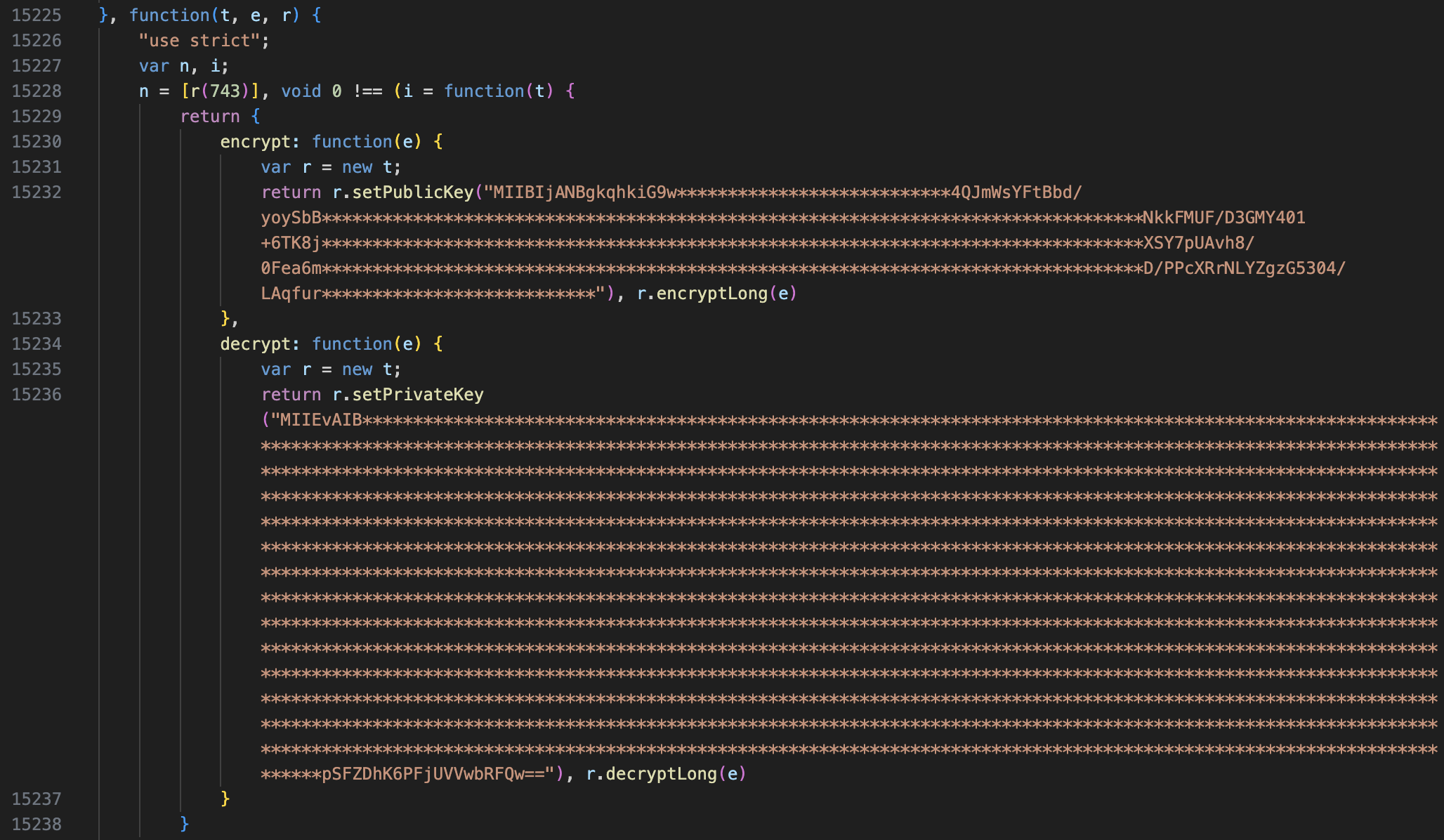
Task: Place cursor on the decrypt property name
Action: tap(255, 344)
